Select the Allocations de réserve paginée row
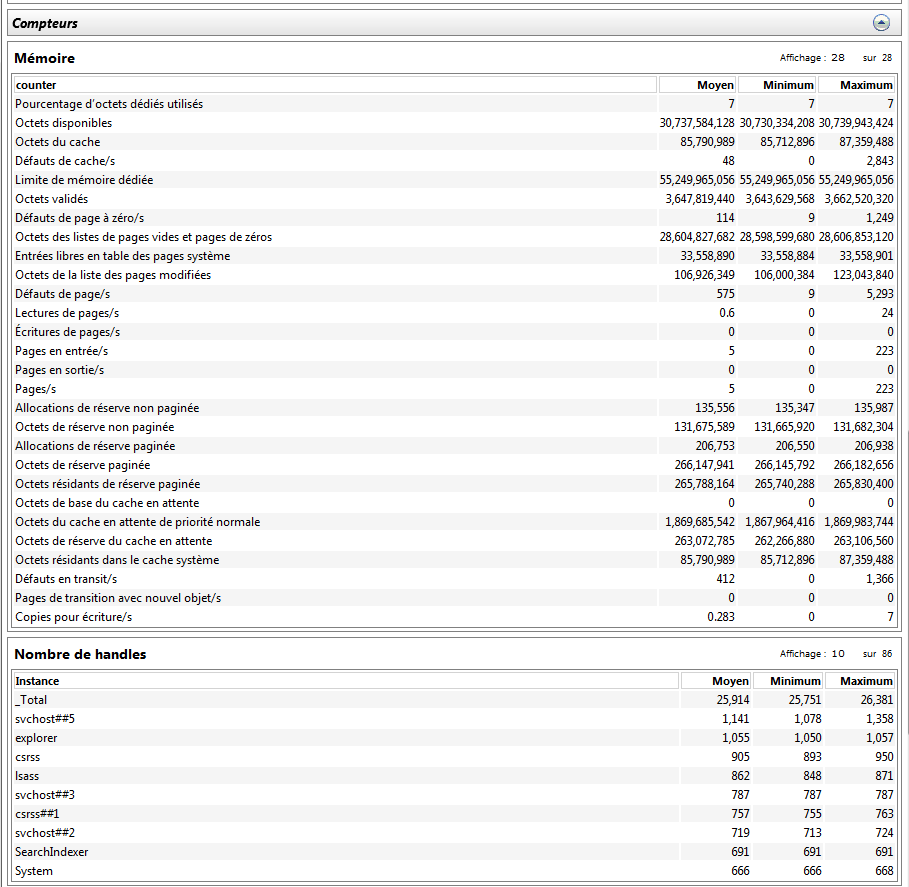 454,446
